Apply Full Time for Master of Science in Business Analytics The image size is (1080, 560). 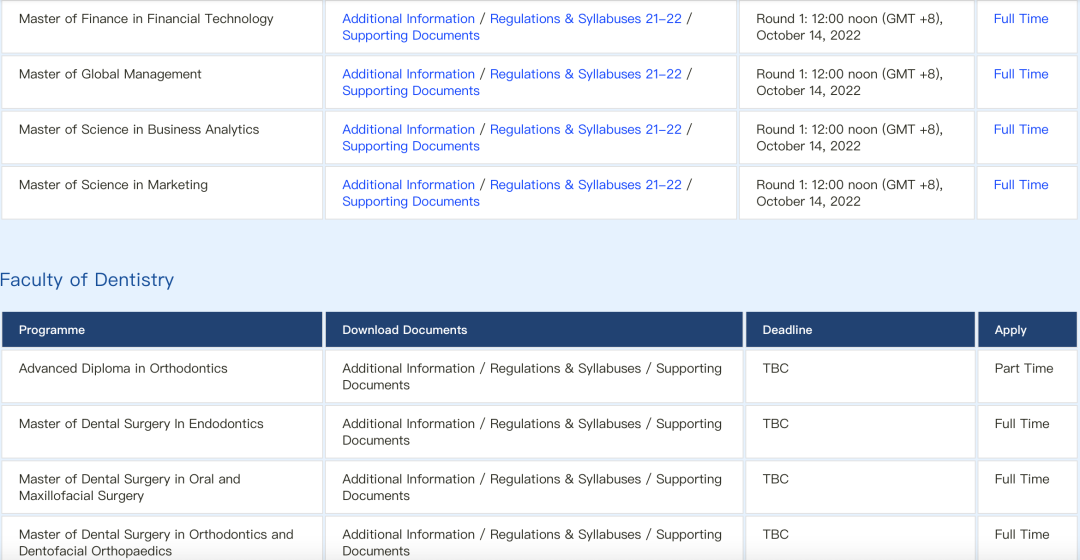pos(1021,129)
